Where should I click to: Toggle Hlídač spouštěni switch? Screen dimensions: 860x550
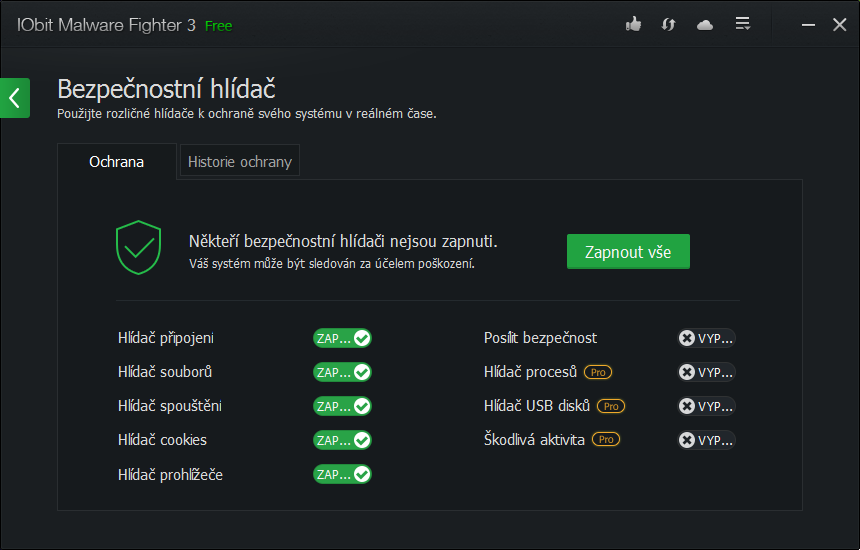pos(342,406)
